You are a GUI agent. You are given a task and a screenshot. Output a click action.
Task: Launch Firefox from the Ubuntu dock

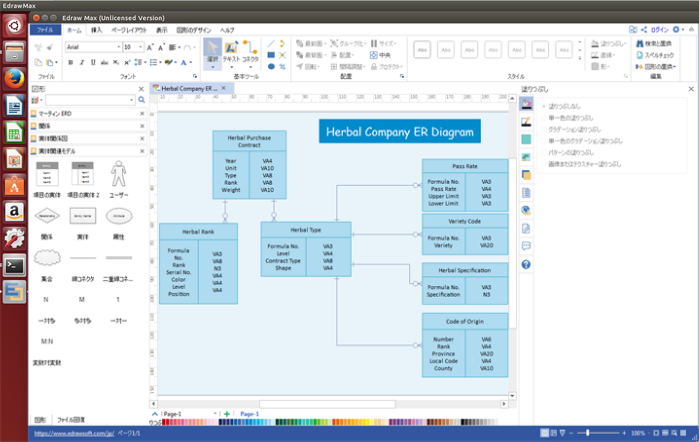click(x=14, y=78)
